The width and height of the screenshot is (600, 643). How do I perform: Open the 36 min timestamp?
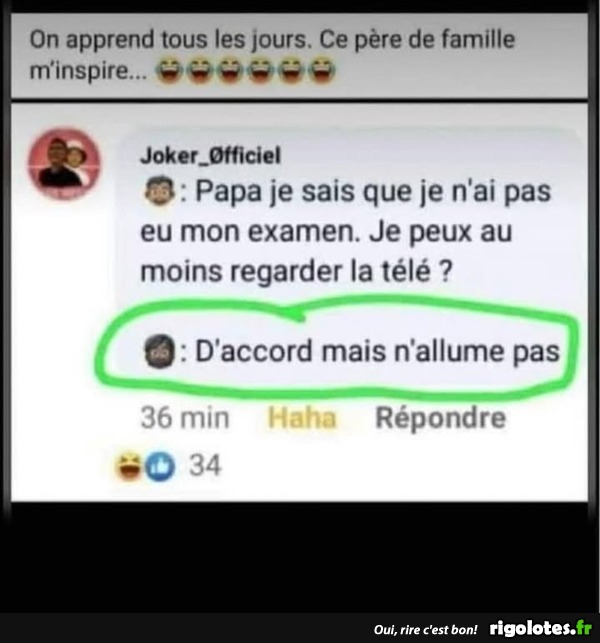pos(185,418)
